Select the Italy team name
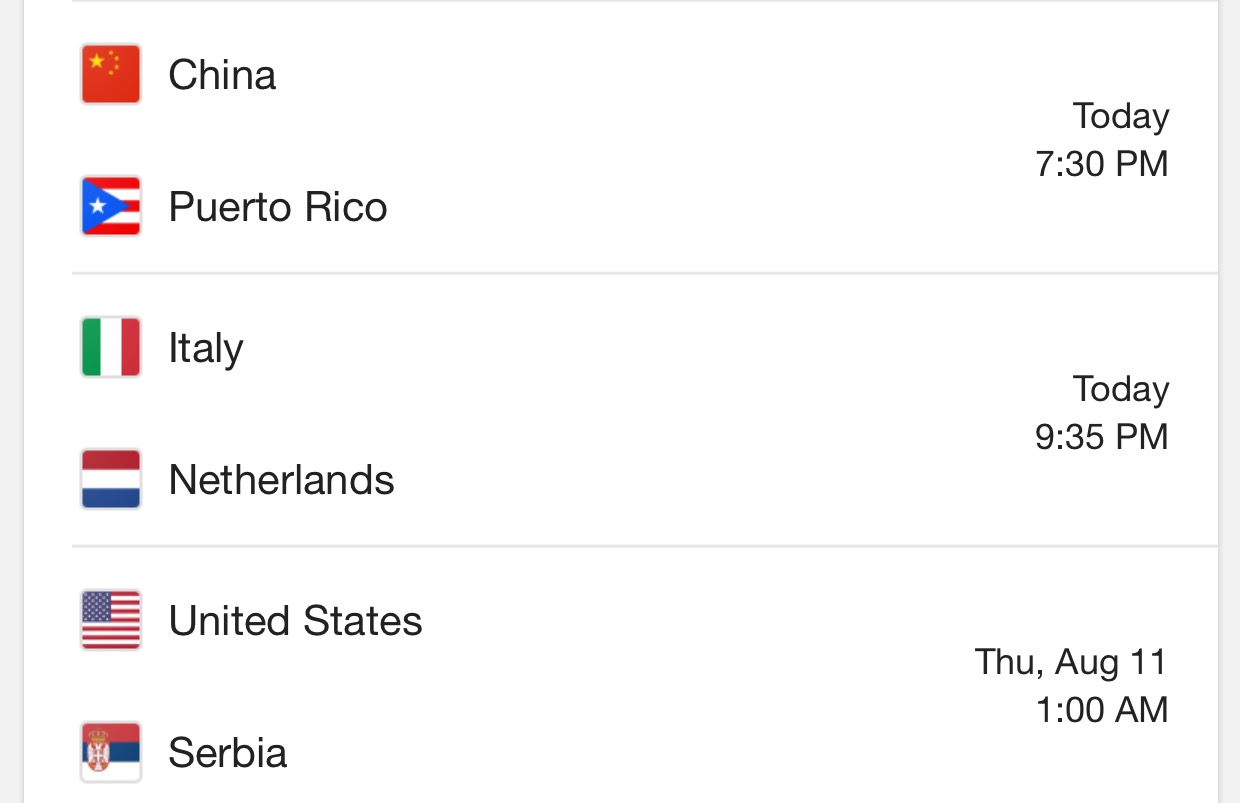The width and height of the screenshot is (1240, 803). pos(205,348)
